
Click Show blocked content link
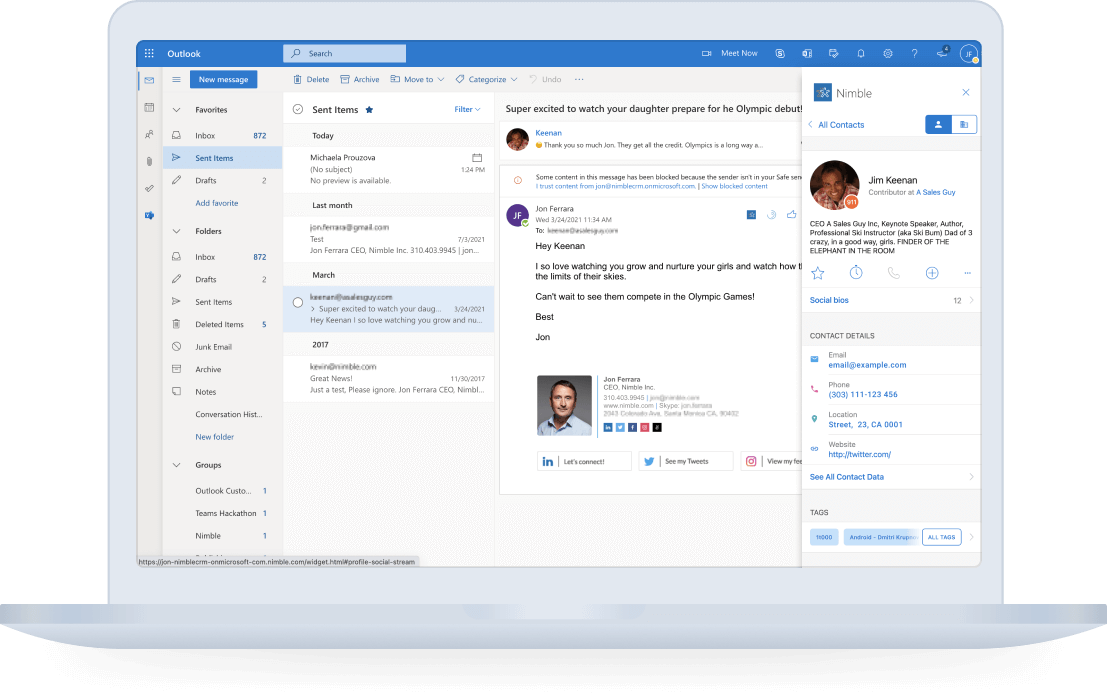click(x=734, y=186)
